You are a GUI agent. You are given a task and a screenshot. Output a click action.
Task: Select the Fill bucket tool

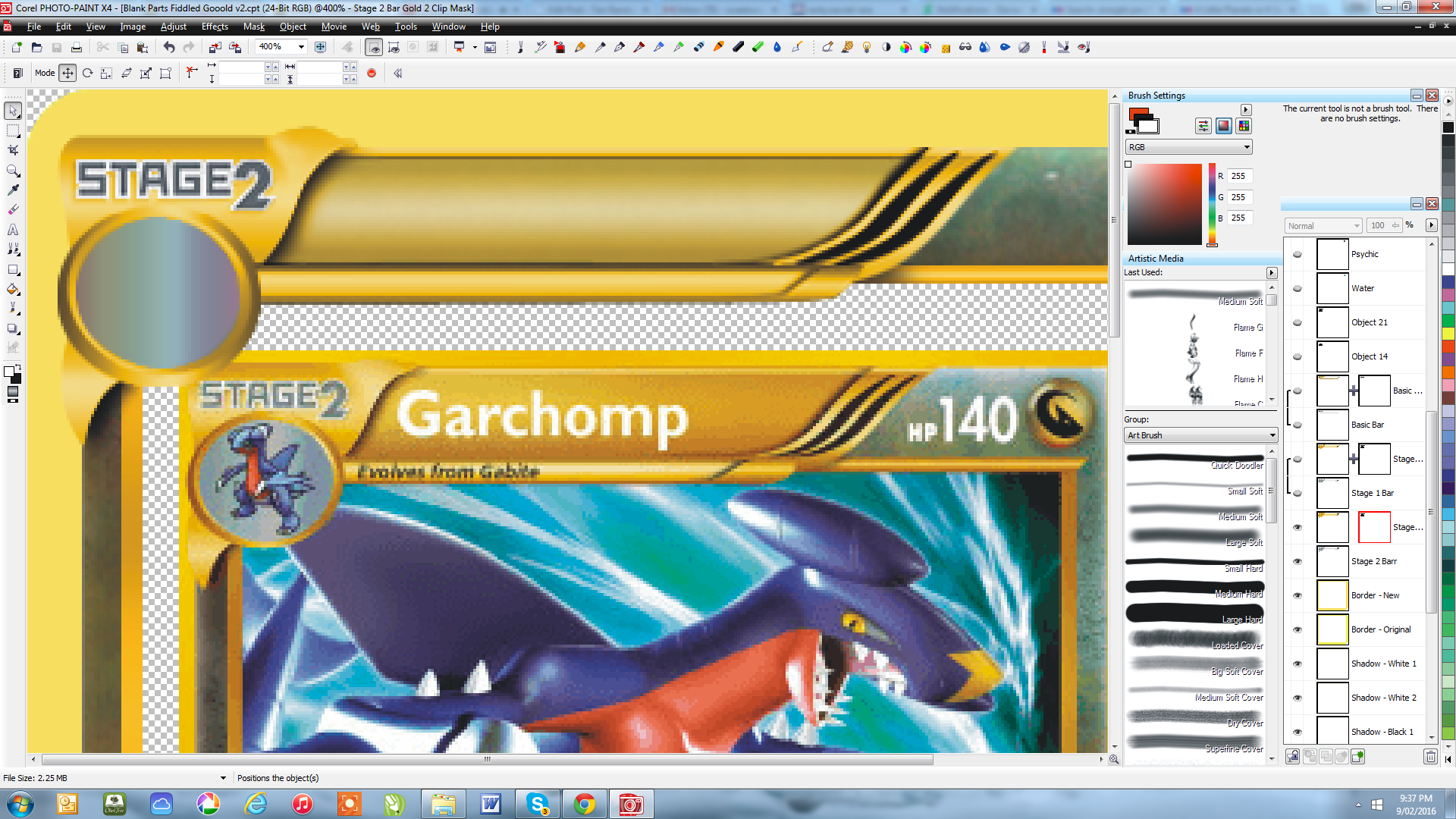pos(13,289)
